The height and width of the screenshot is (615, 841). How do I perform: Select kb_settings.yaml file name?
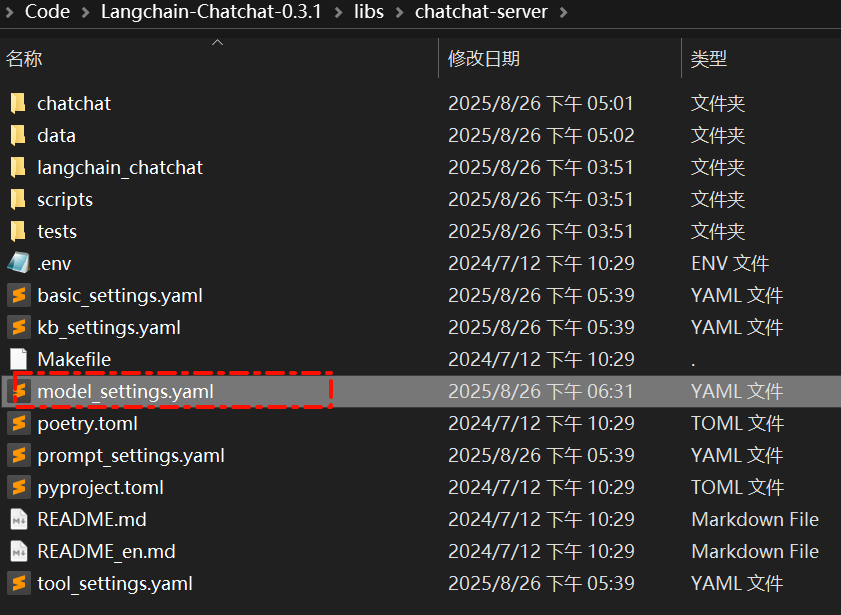click(109, 328)
